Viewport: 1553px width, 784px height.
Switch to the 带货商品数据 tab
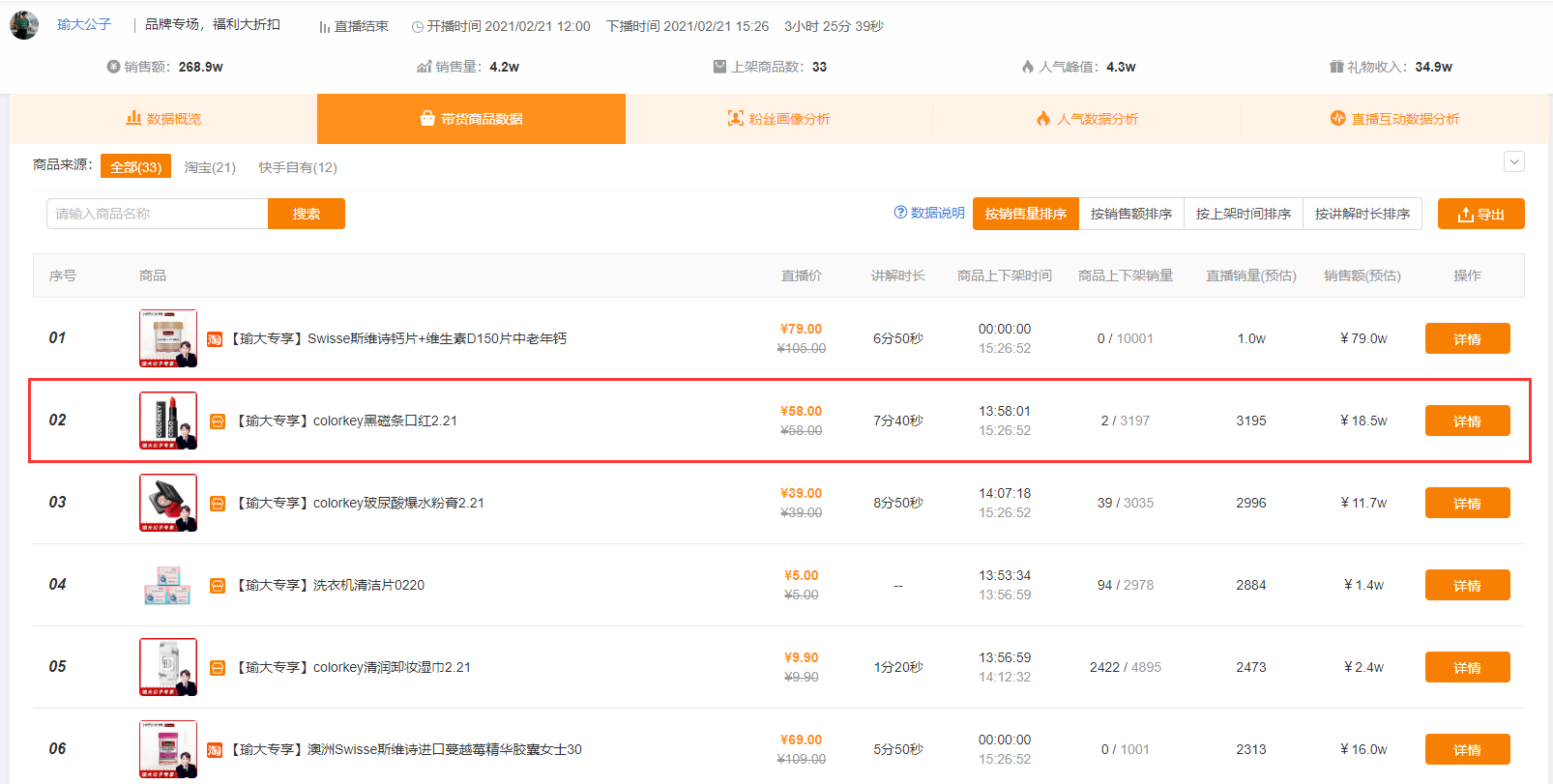coord(471,119)
